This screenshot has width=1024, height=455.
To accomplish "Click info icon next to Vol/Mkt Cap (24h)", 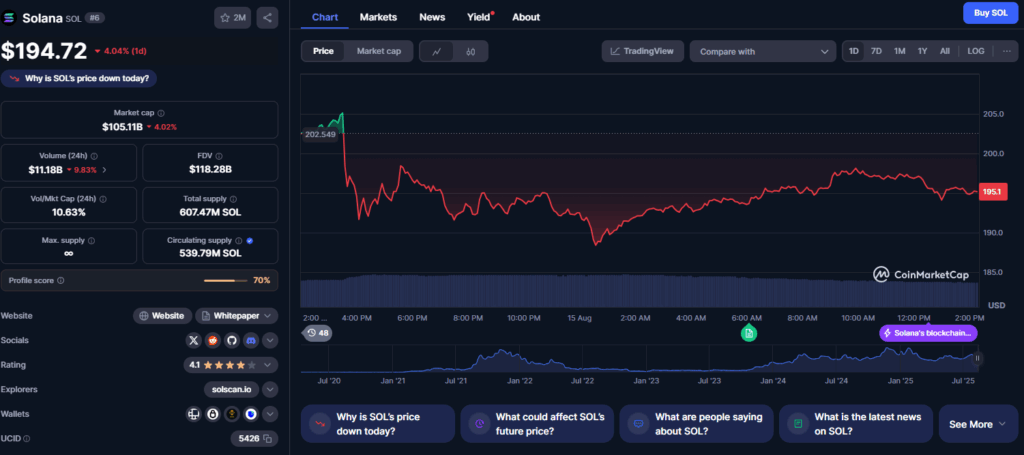I will pos(103,198).
